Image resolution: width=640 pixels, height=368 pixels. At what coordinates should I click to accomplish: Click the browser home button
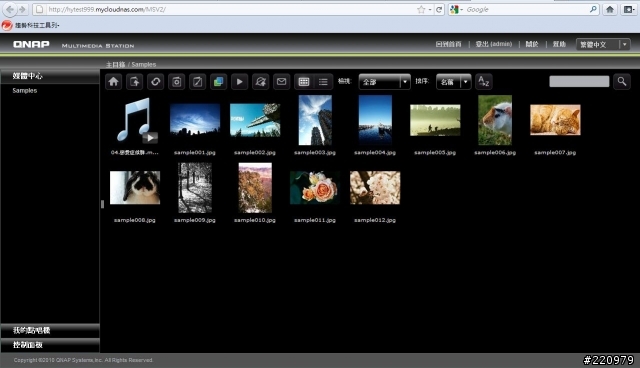[x=610, y=9]
